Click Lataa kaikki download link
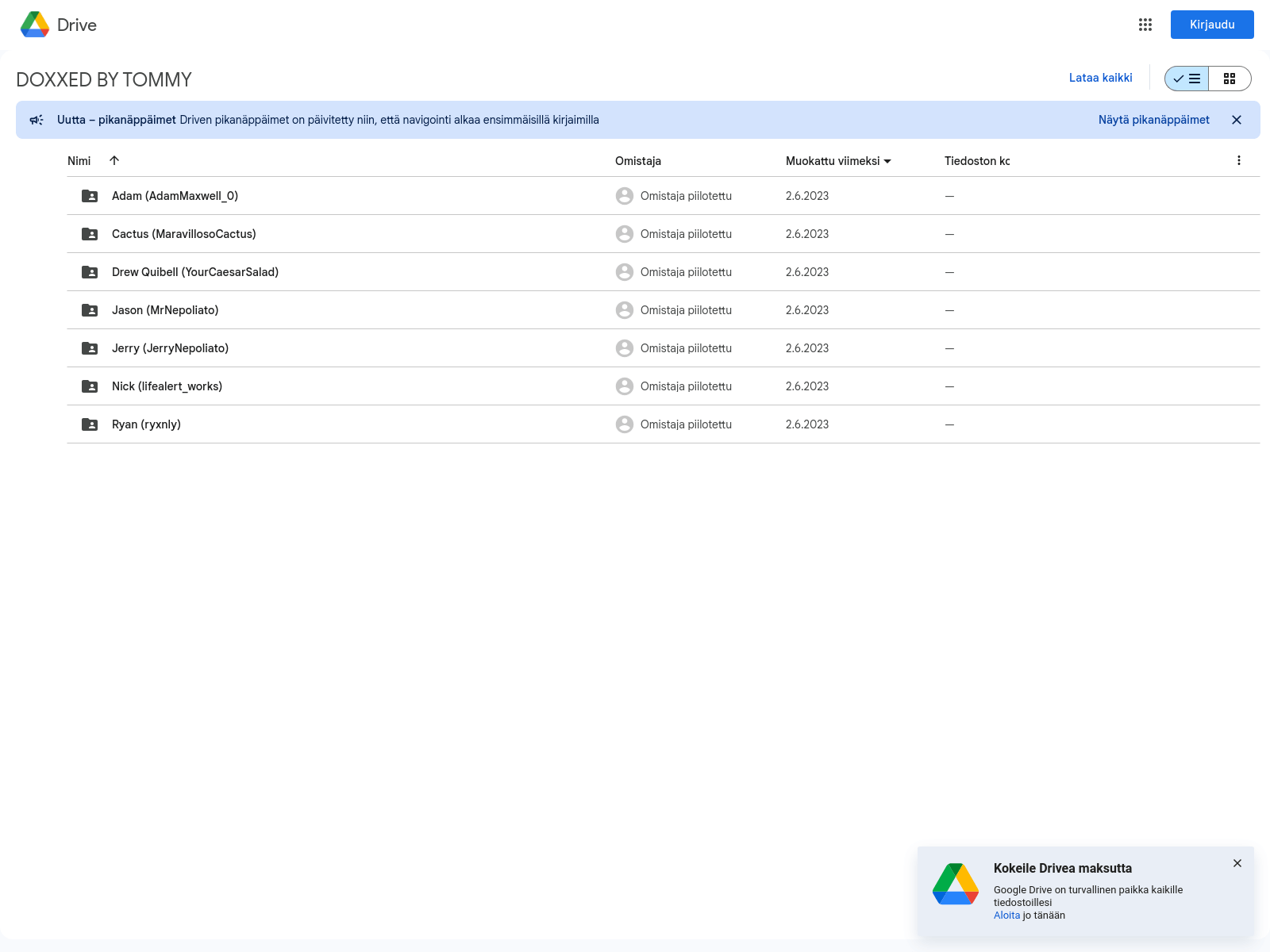The image size is (1270, 952). (x=1100, y=78)
